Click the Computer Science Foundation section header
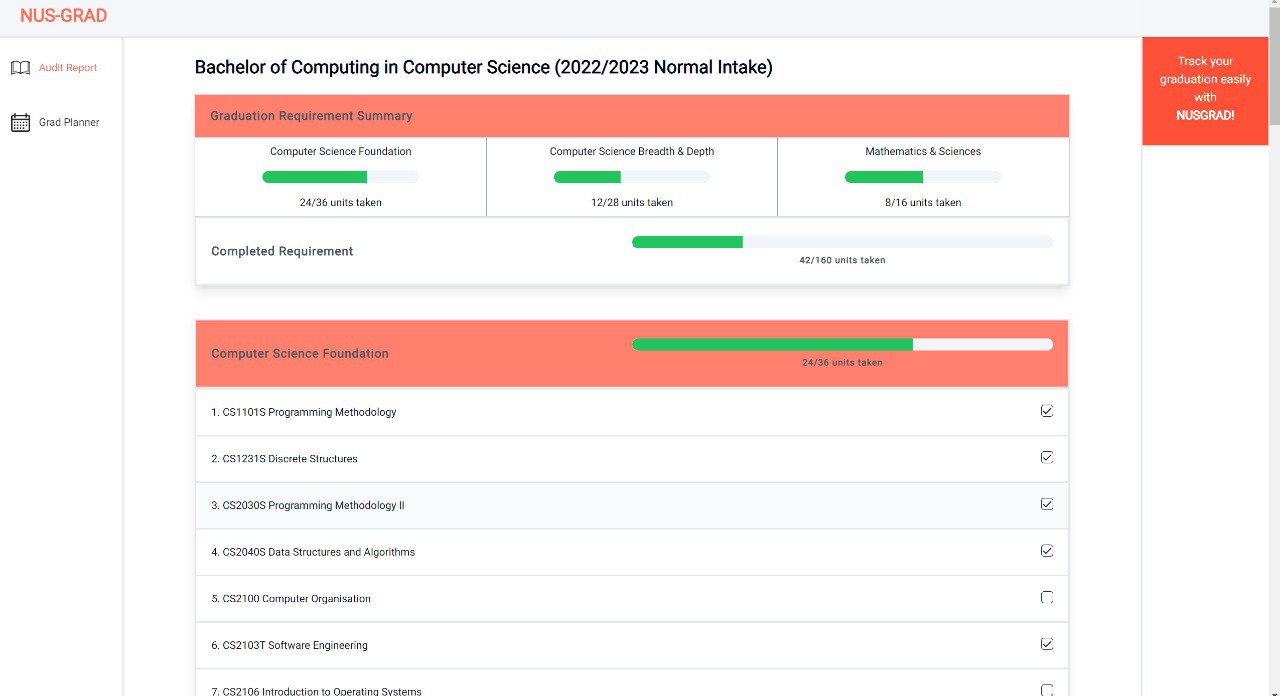The width and height of the screenshot is (1280, 696). tap(632, 353)
